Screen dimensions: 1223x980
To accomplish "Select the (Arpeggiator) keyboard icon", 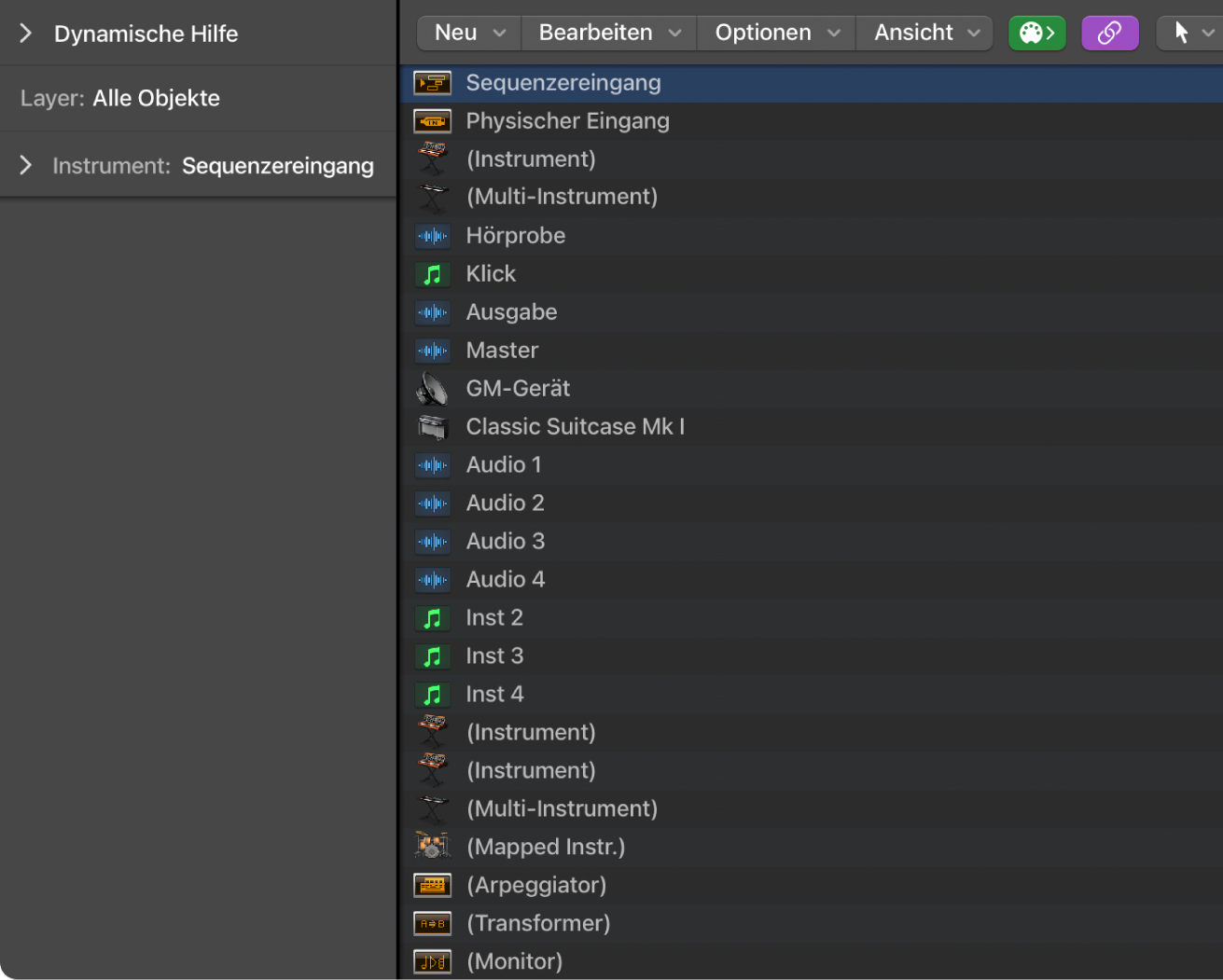I will (432, 884).
